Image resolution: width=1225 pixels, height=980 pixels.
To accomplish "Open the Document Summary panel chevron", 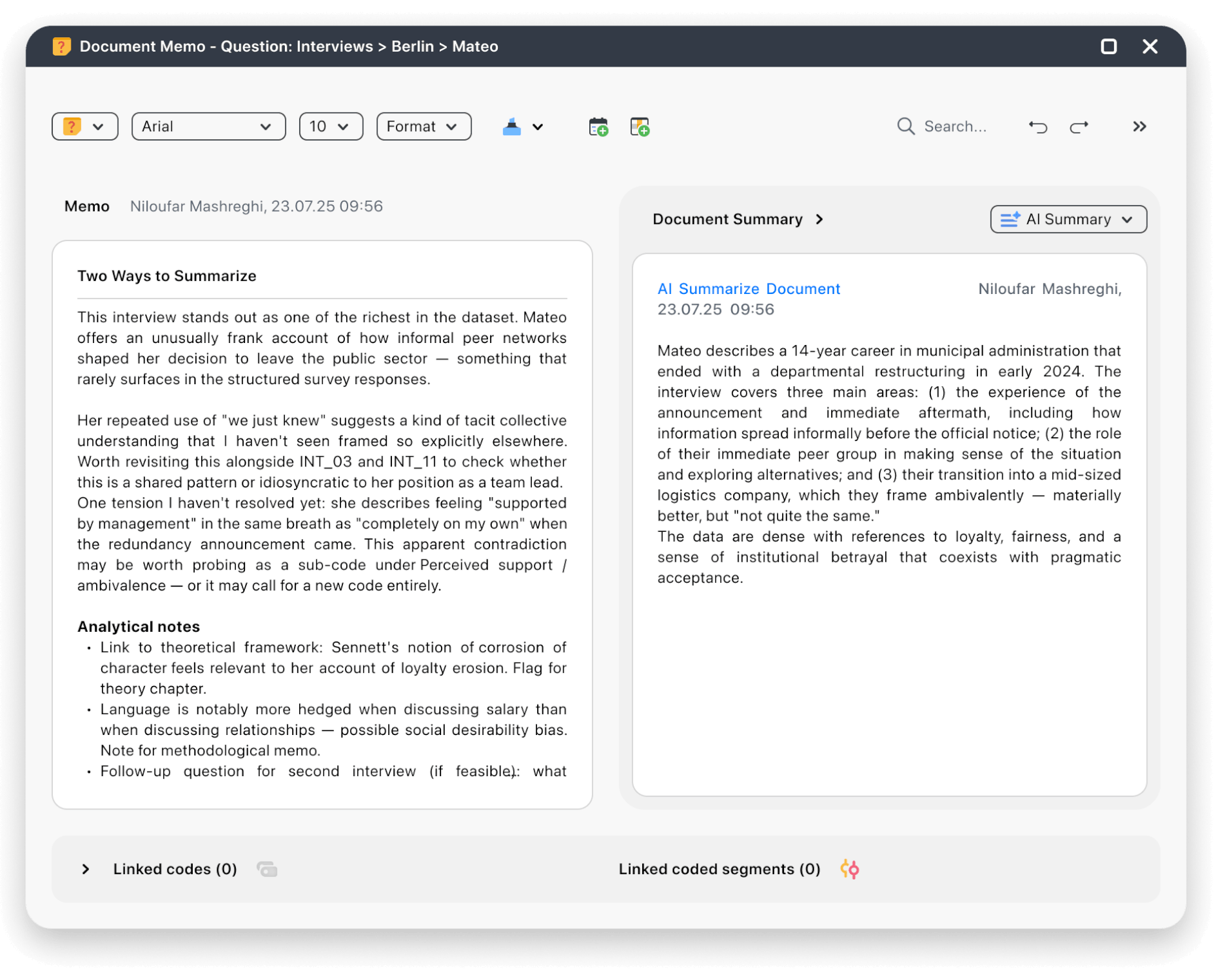I will point(821,219).
